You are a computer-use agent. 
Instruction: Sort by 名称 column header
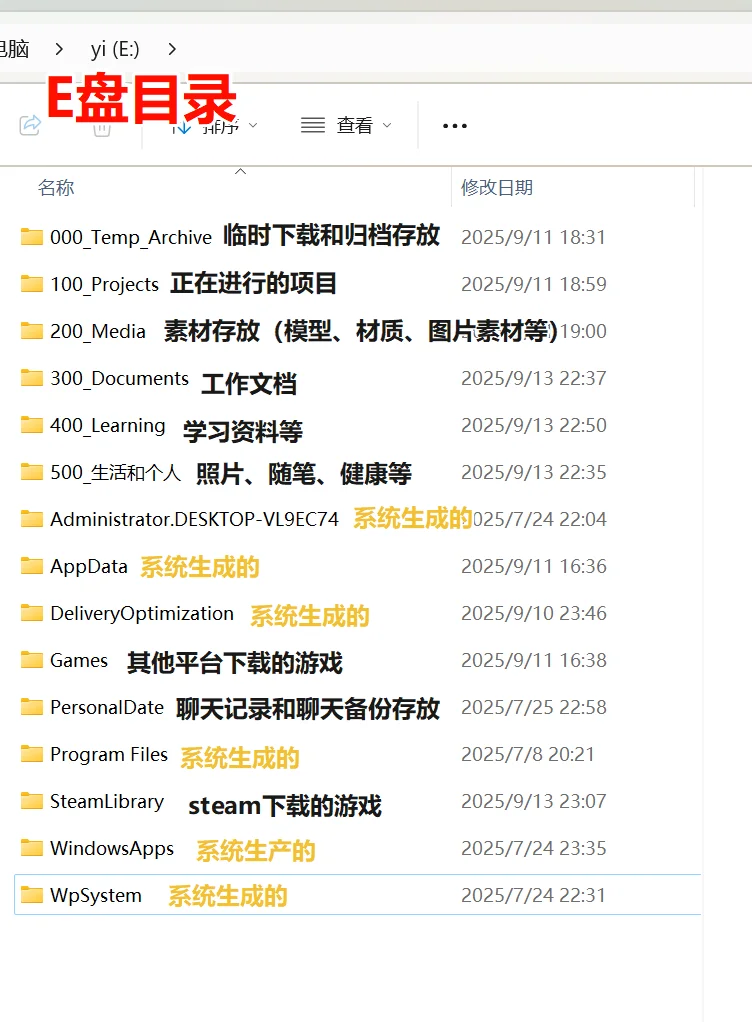click(x=56, y=188)
